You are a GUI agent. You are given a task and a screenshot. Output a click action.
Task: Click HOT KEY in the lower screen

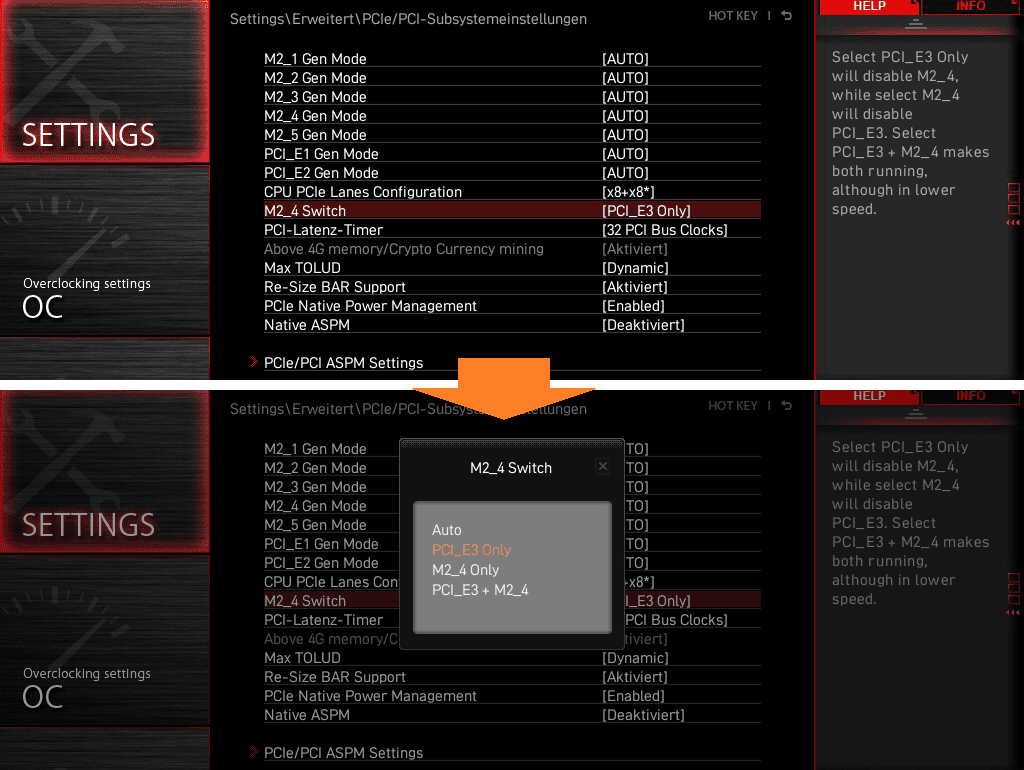point(733,406)
